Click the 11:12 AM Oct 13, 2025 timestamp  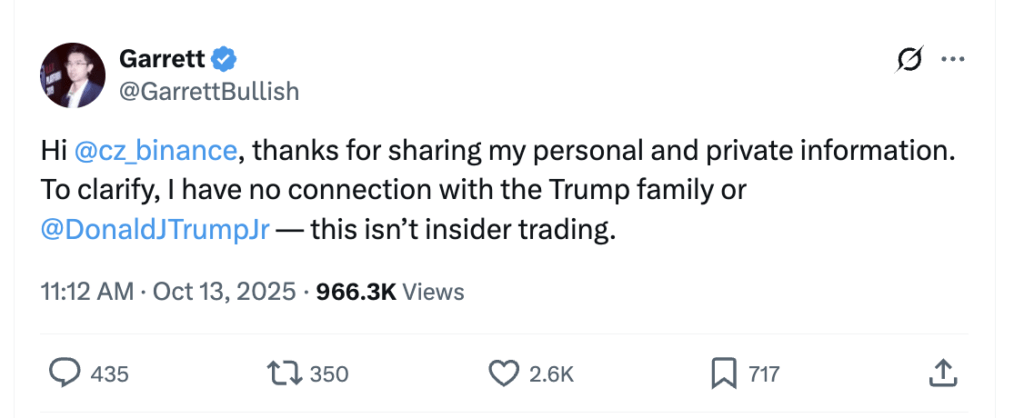coord(168,291)
